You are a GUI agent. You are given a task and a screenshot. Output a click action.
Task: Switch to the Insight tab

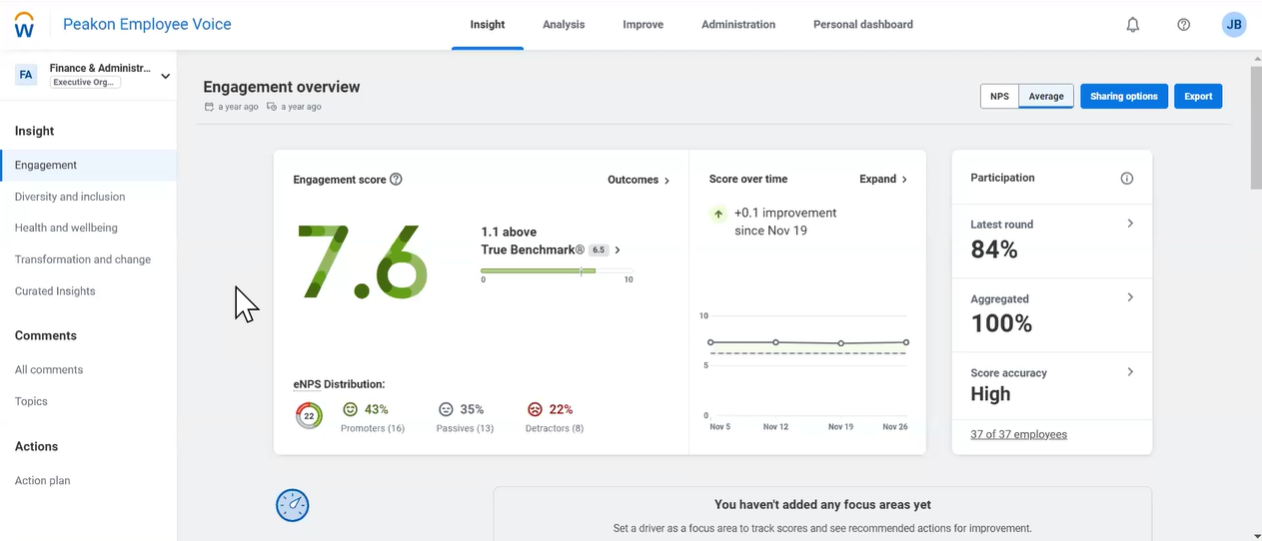coord(487,25)
